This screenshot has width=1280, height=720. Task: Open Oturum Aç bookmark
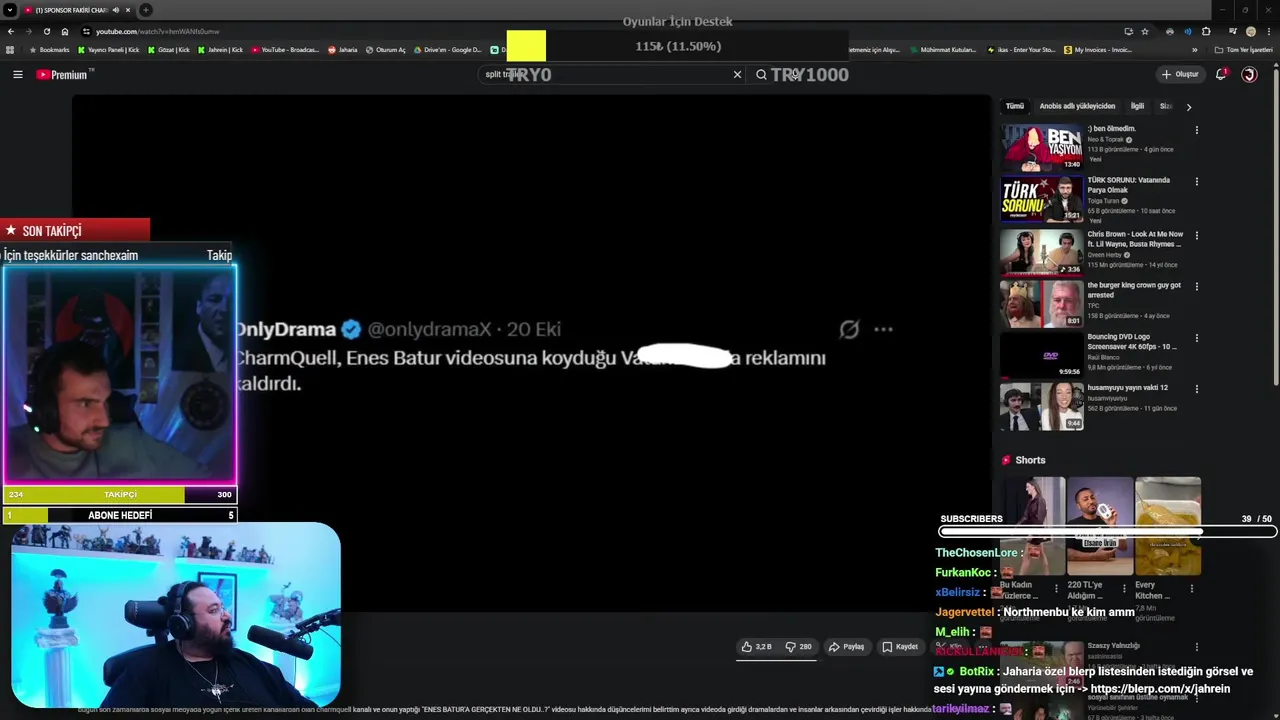[x=386, y=50]
